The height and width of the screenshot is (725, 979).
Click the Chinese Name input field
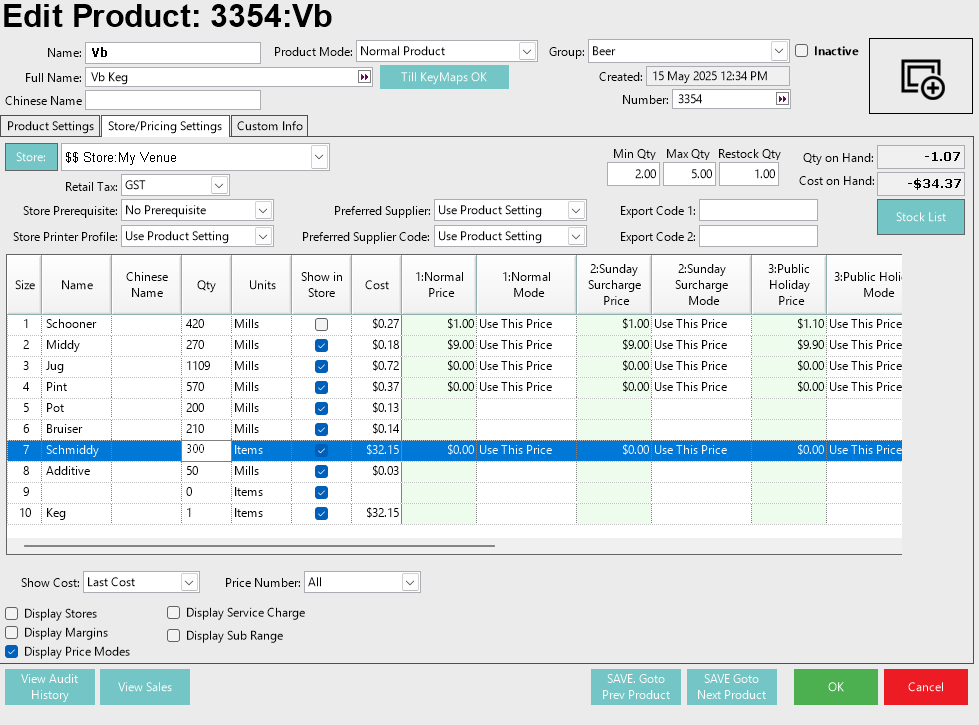pyautogui.click(x=172, y=100)
